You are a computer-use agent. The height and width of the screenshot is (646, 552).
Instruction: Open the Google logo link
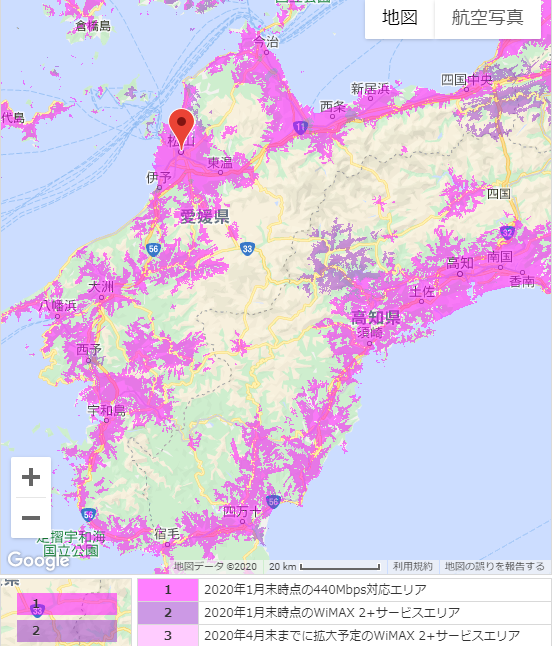[x=38, y=560]
